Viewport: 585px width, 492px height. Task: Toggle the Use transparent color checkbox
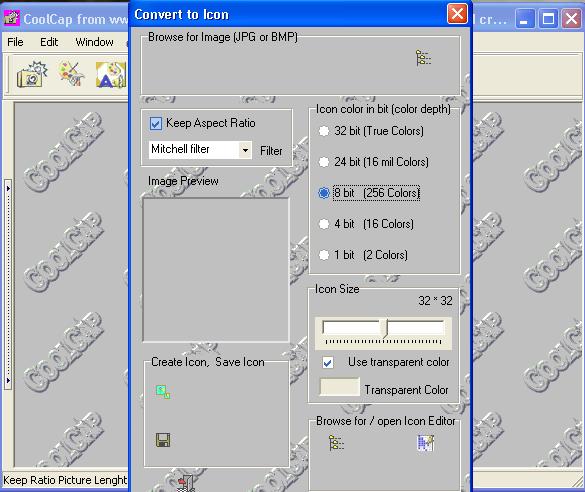click(328, 363)
